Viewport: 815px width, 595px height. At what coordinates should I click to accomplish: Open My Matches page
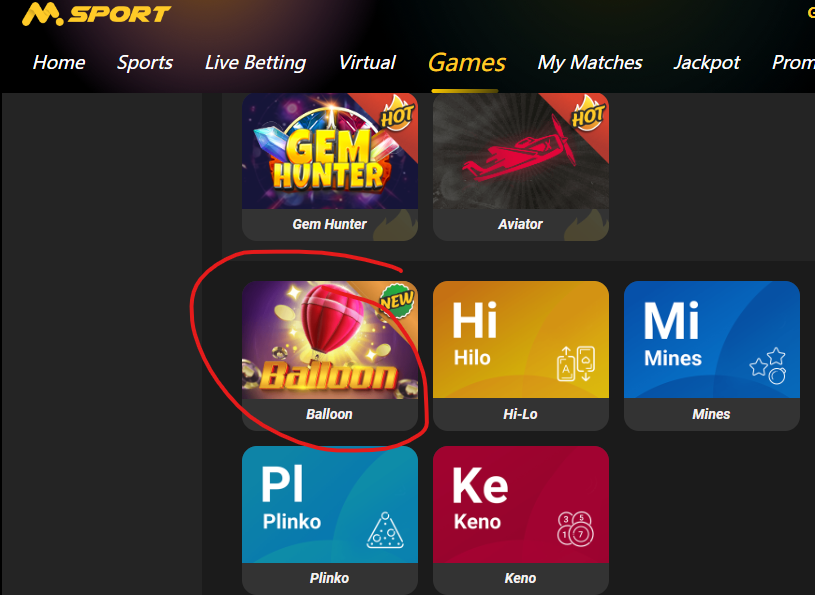(590, 62)
